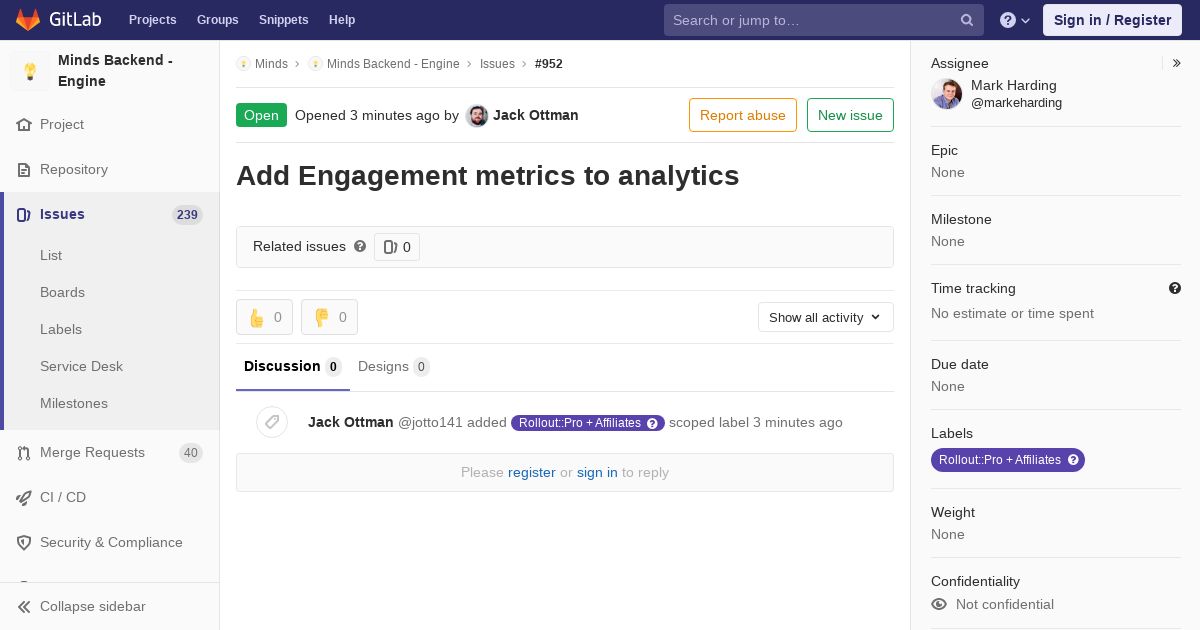Click Collapse sidebar text
This screenshot has height=630, width=1200.
coord(93,607)
